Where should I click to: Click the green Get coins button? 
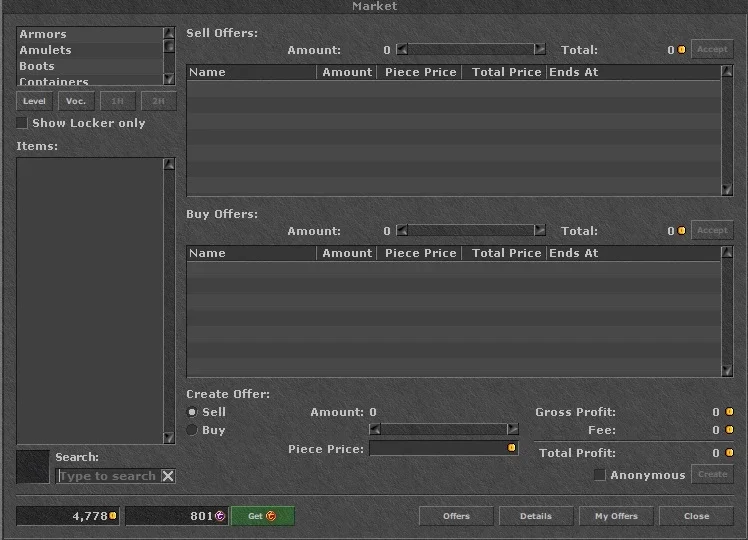pos(262,516)
